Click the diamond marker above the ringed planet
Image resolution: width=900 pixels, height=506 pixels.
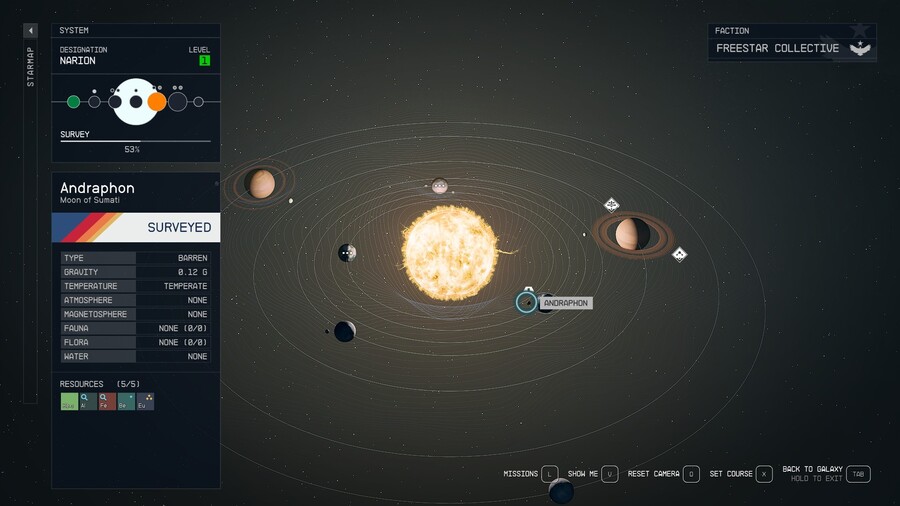(612, 205)
